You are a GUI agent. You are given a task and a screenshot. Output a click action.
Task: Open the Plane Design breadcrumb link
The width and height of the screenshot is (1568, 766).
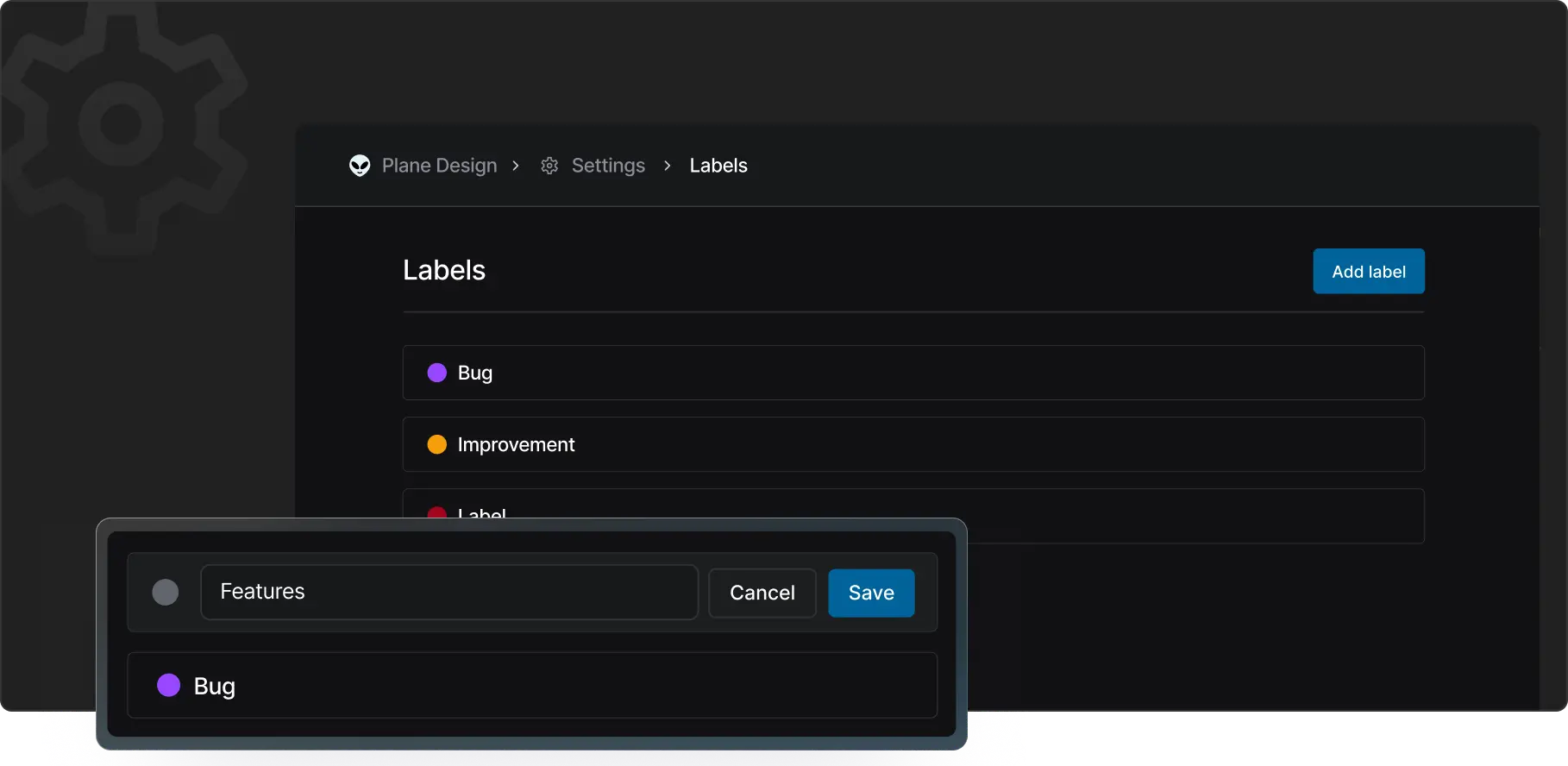[x=439, y=166]
